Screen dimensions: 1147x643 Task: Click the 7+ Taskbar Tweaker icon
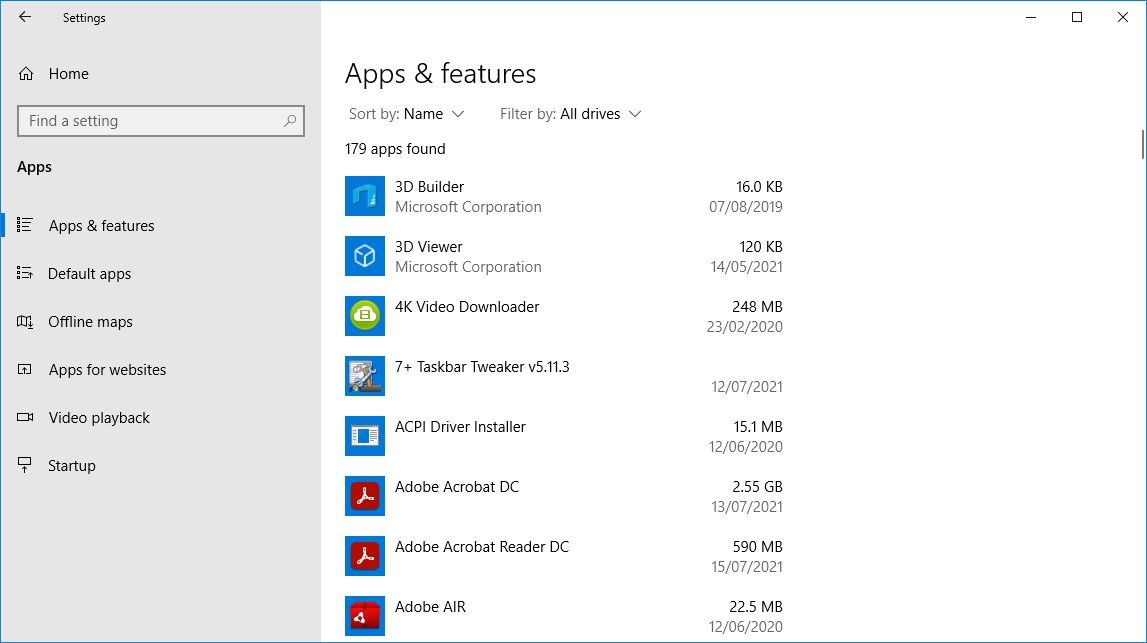tap(365, 376)
